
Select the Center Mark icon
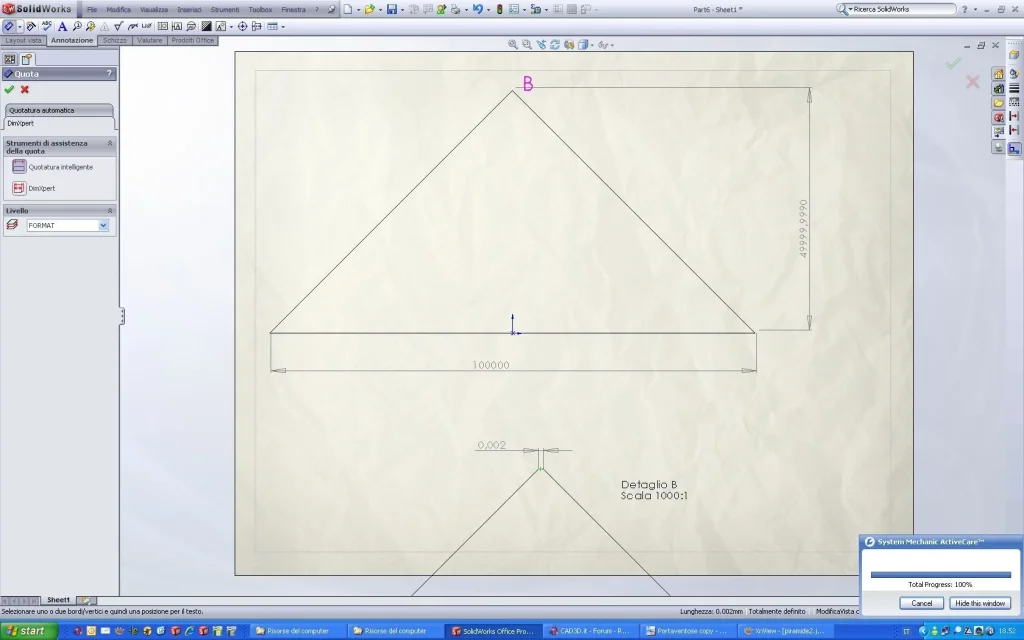click(x=242, y=27)
